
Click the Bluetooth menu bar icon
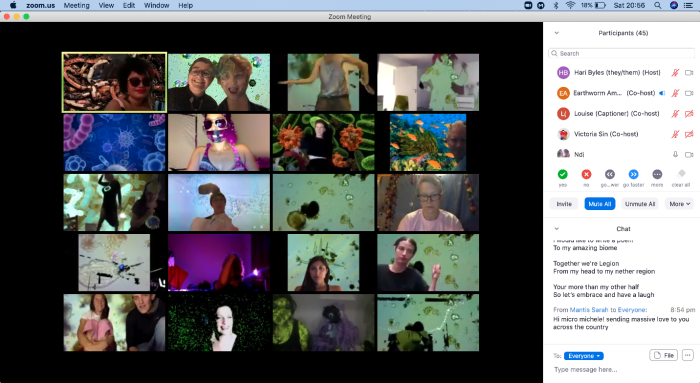pyautogui.click(x=556, y=5)
